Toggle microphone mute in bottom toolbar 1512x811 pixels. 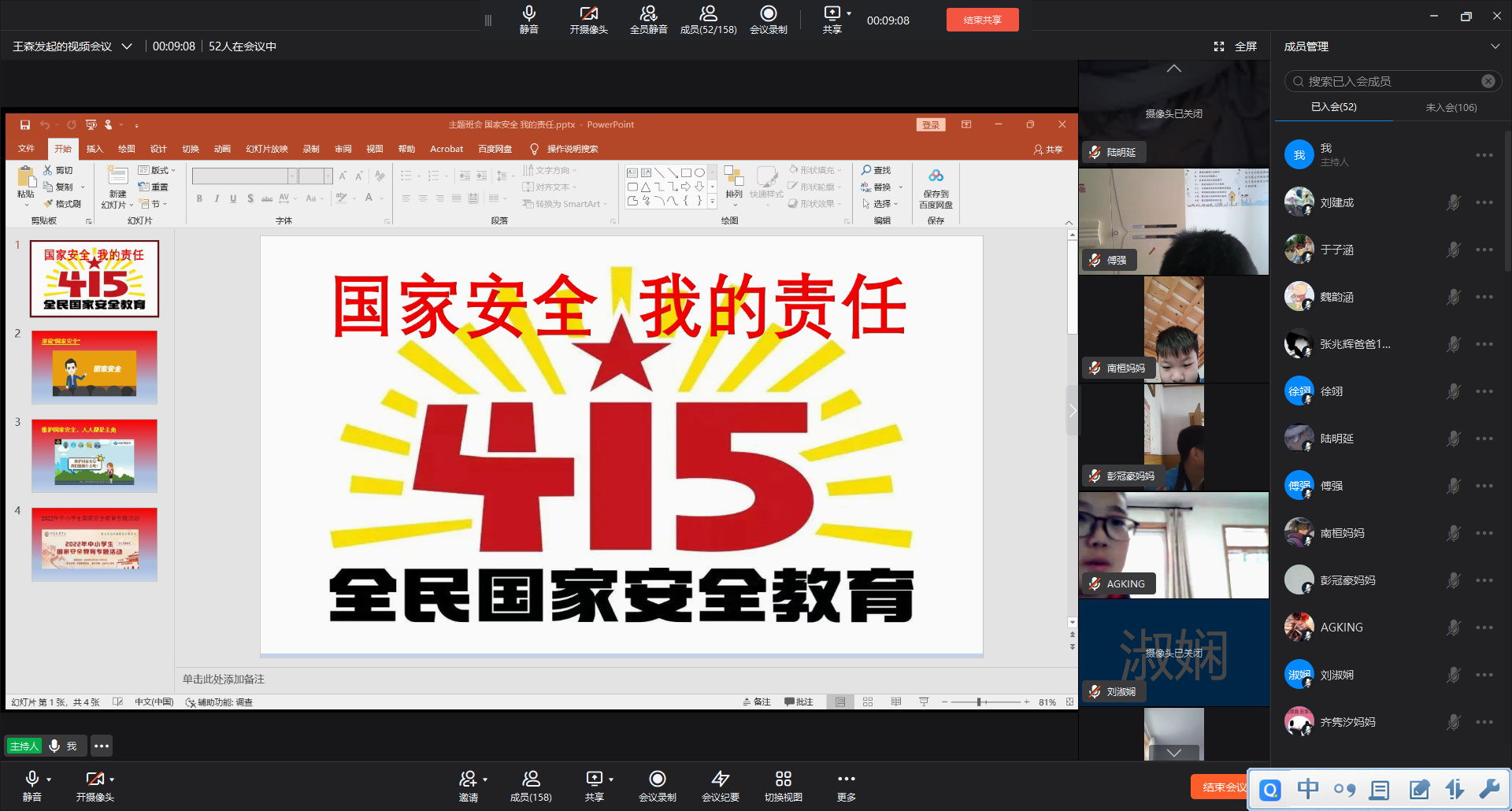[32, 780]
